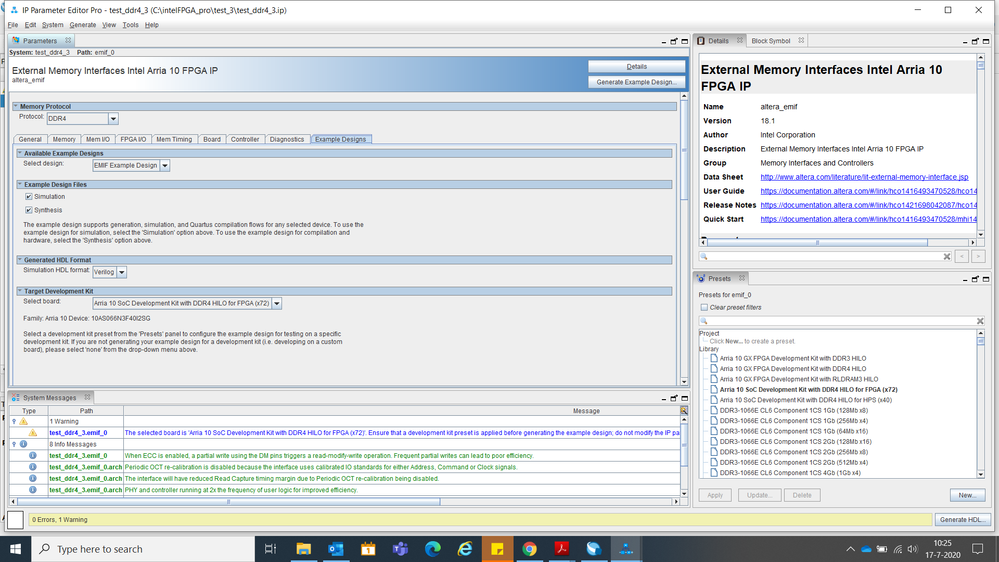Screen dimensions: 999x562
Task: Open the Protocol DDR4 dropdown
Action: (x=113, y=119)
